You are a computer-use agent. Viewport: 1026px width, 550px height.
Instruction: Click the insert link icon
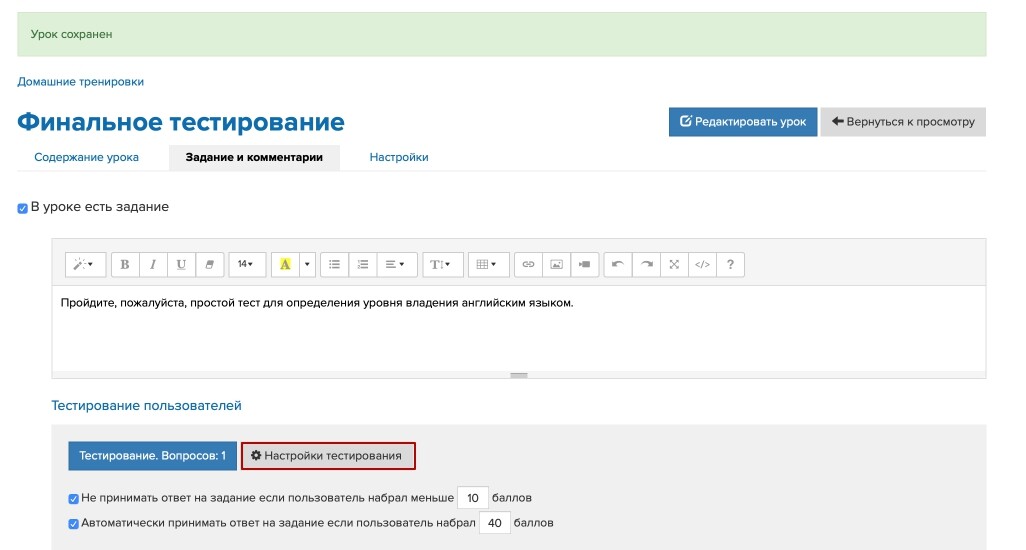click(528, 264)
